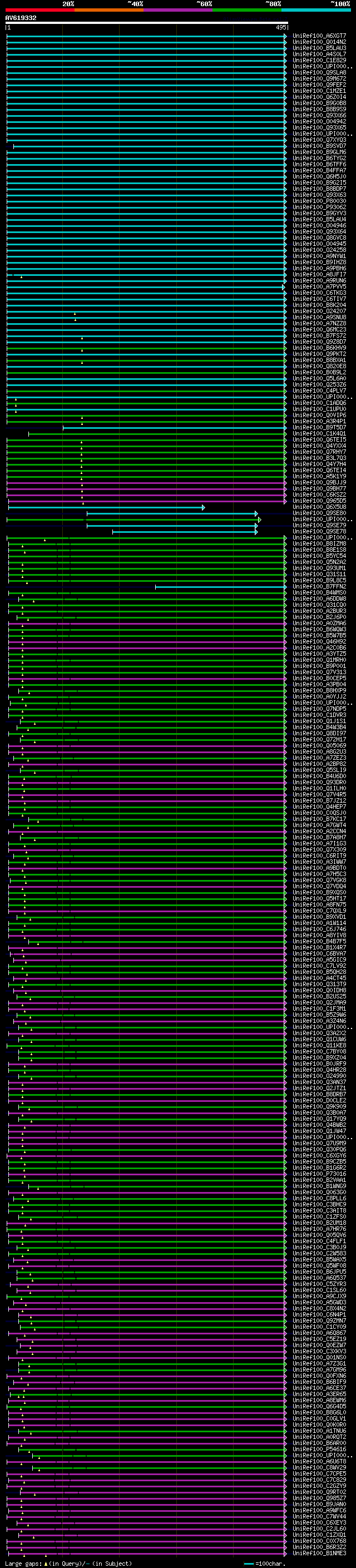Select the UniRef100_A7PVV5 label
Screen dimensions: 356x1568
[x=319, y=286]
